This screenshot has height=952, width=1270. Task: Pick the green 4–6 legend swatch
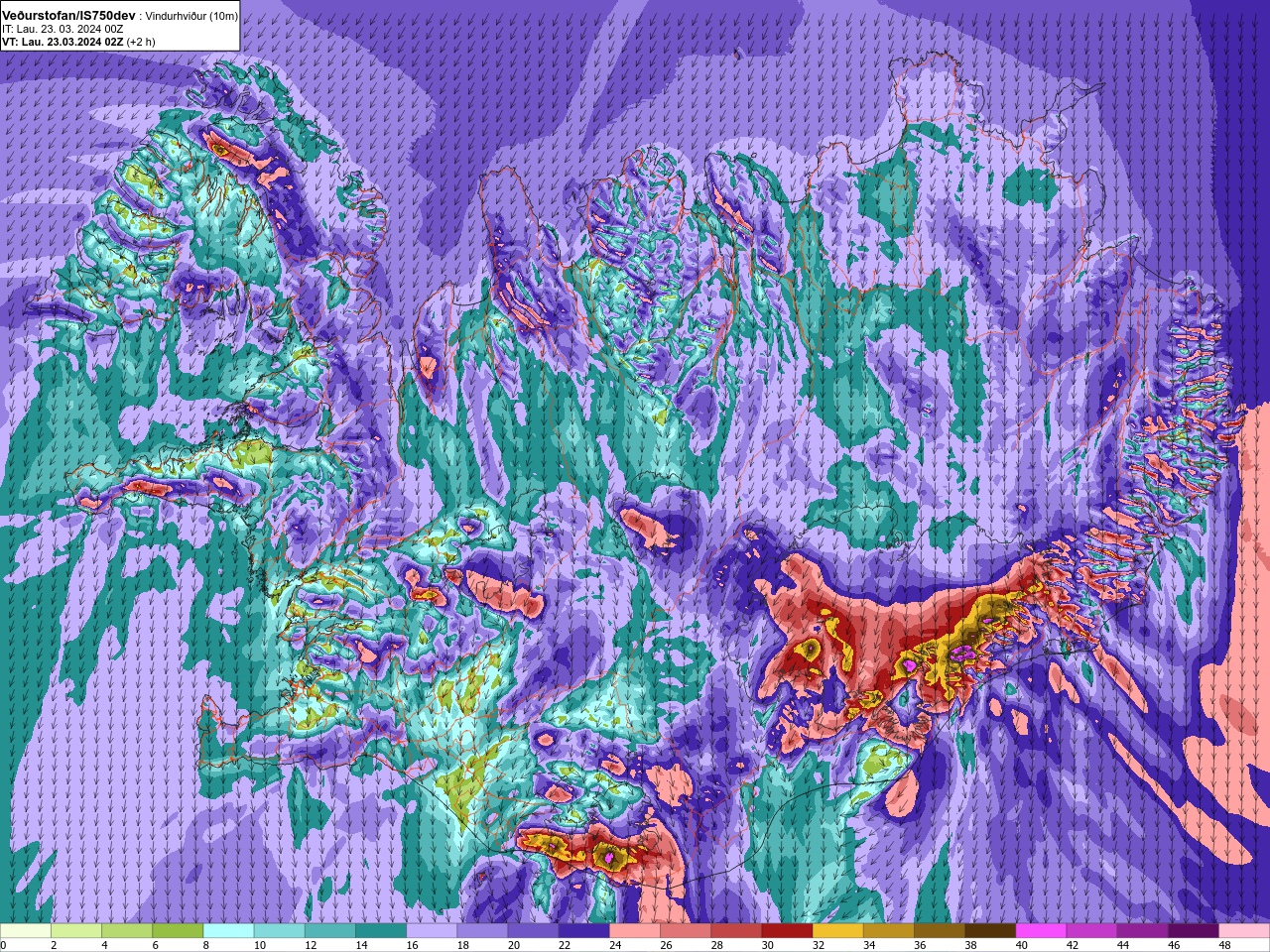click(x=127, y=931)
